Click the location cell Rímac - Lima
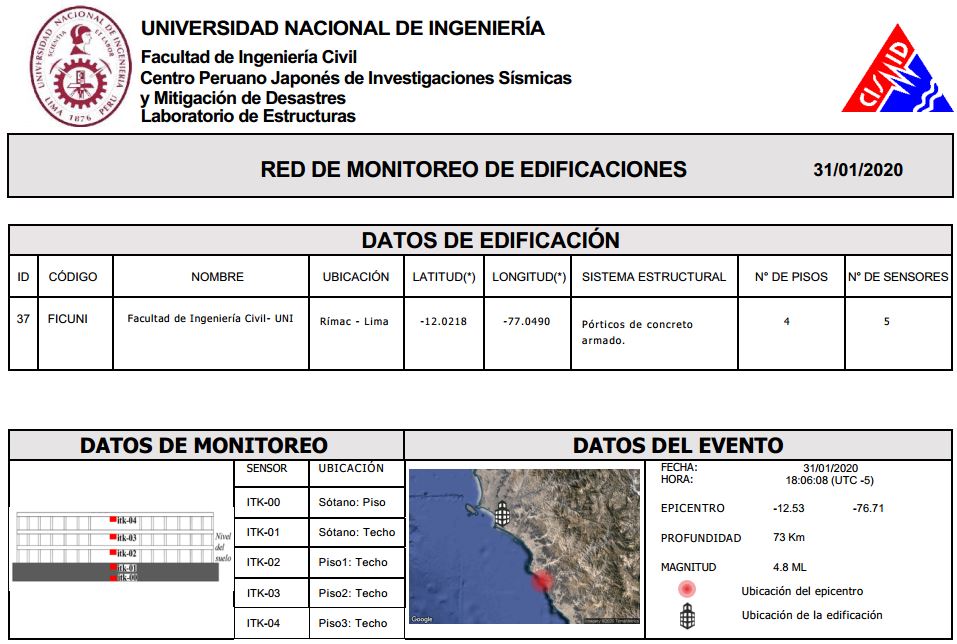This screenshot has height=644, width=957. [x=354, y=321]
